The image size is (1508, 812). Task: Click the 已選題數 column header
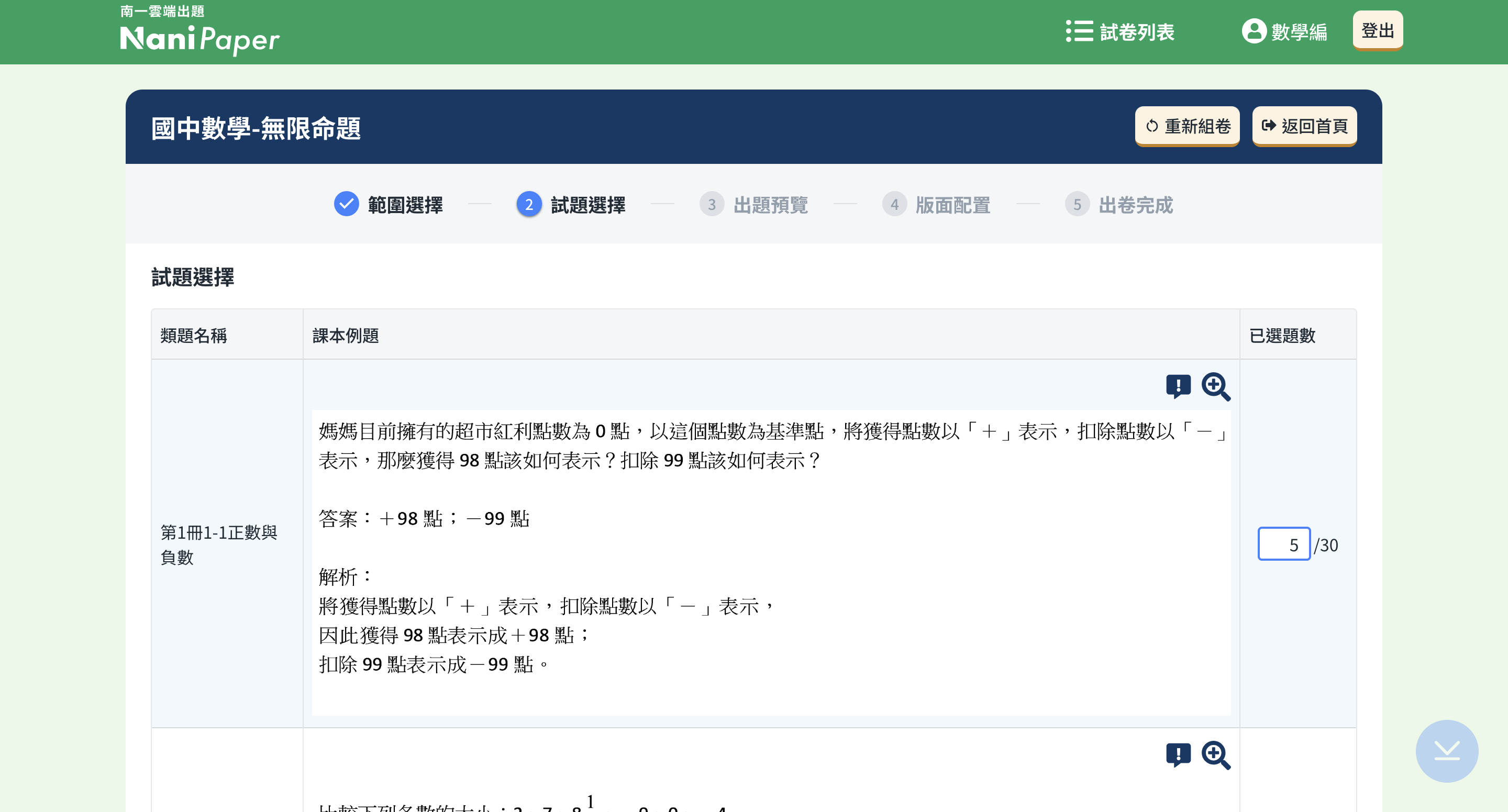(1282, 336)
